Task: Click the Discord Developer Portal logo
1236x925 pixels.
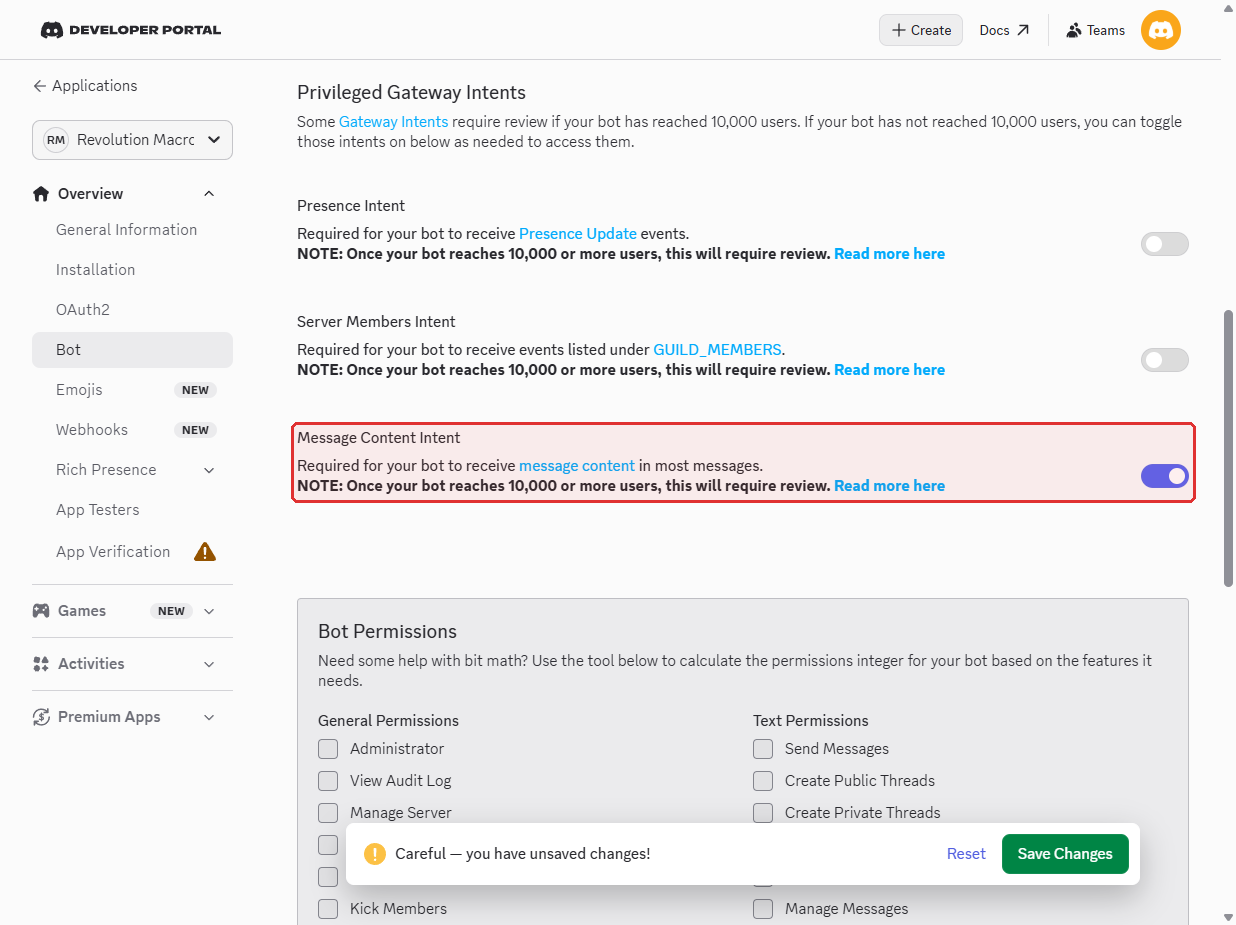Action: (x=131, y=30)
